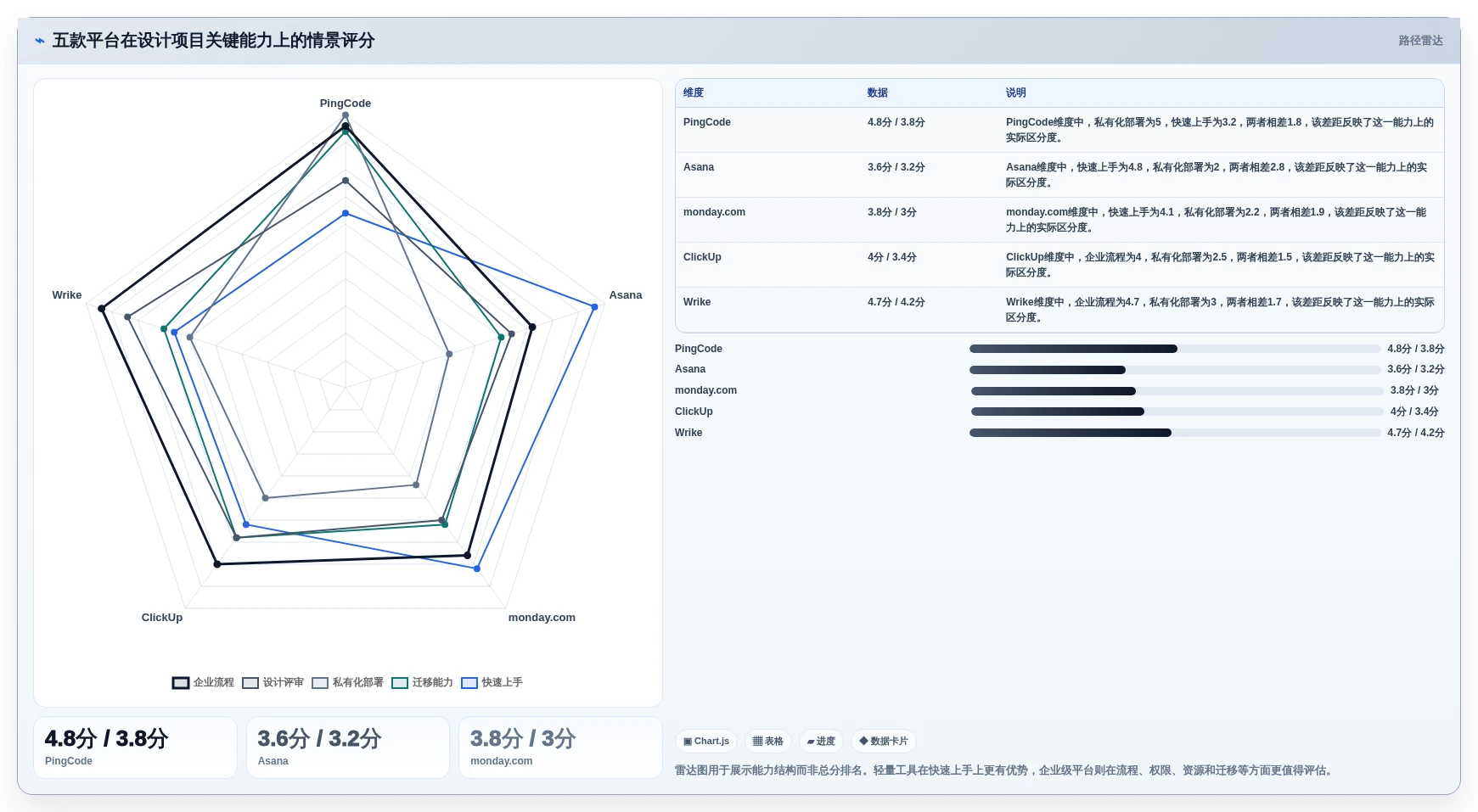
Task: Click the 进度 chip
Action: [x=821, y=741]
